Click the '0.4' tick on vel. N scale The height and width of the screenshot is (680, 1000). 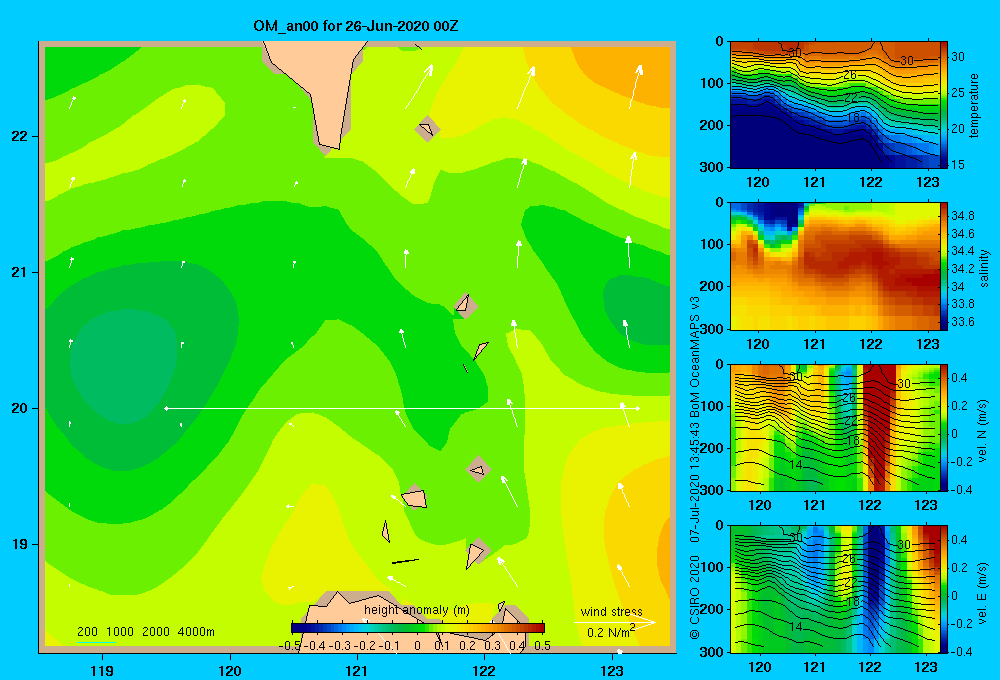pyautogui.click(x=960, y=378)
